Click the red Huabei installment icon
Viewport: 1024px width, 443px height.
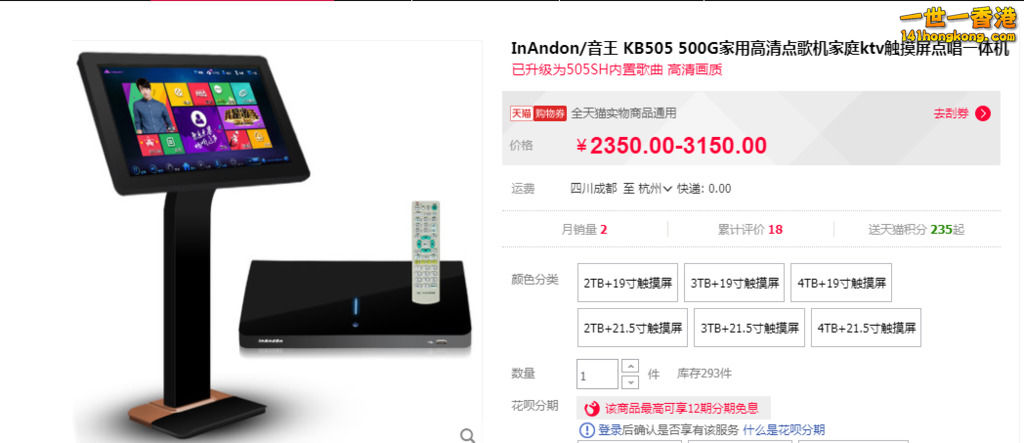(592, 409)
